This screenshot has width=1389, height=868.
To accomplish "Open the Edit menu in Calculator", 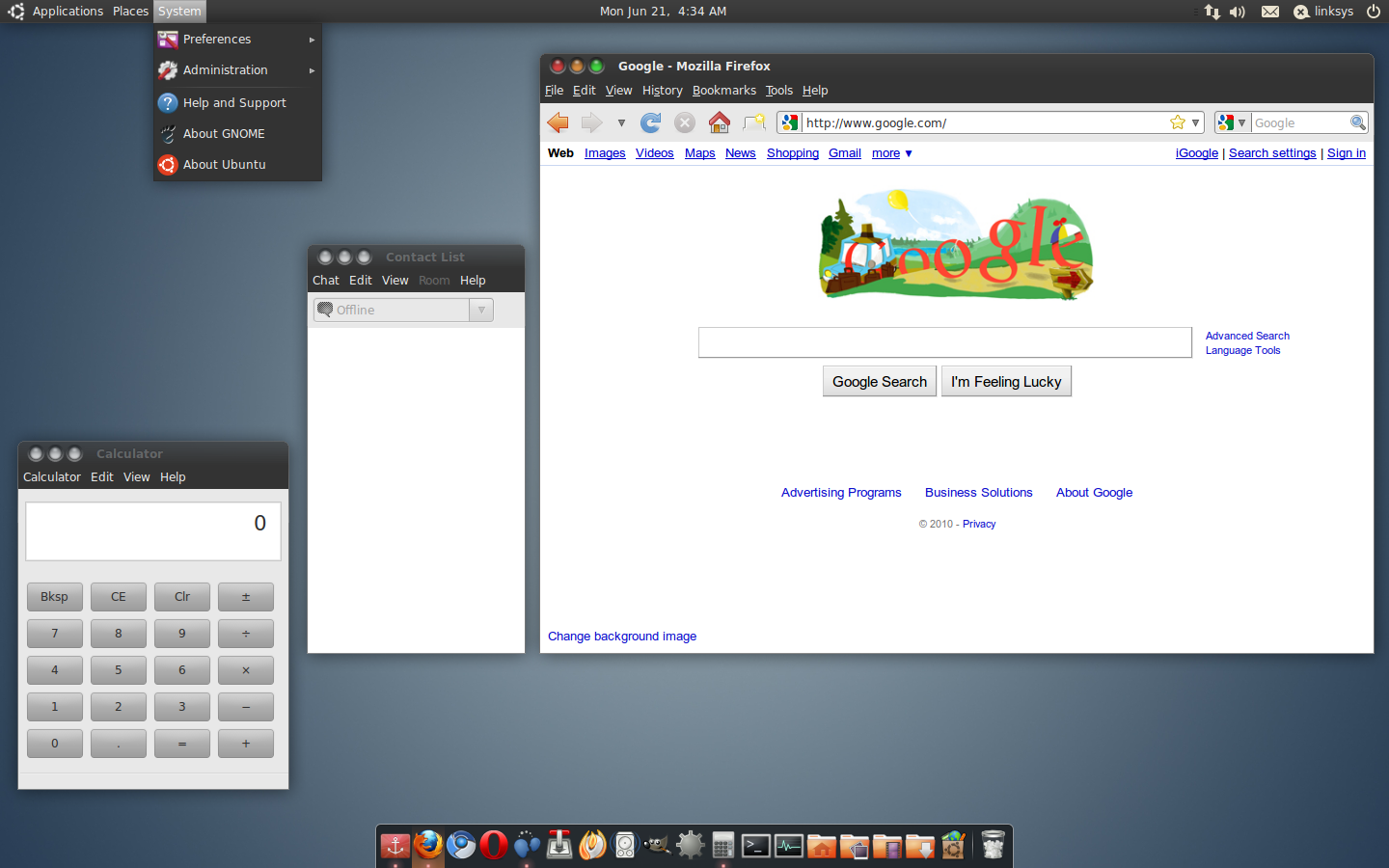I will pyautogui.click(x=102, y=477).
